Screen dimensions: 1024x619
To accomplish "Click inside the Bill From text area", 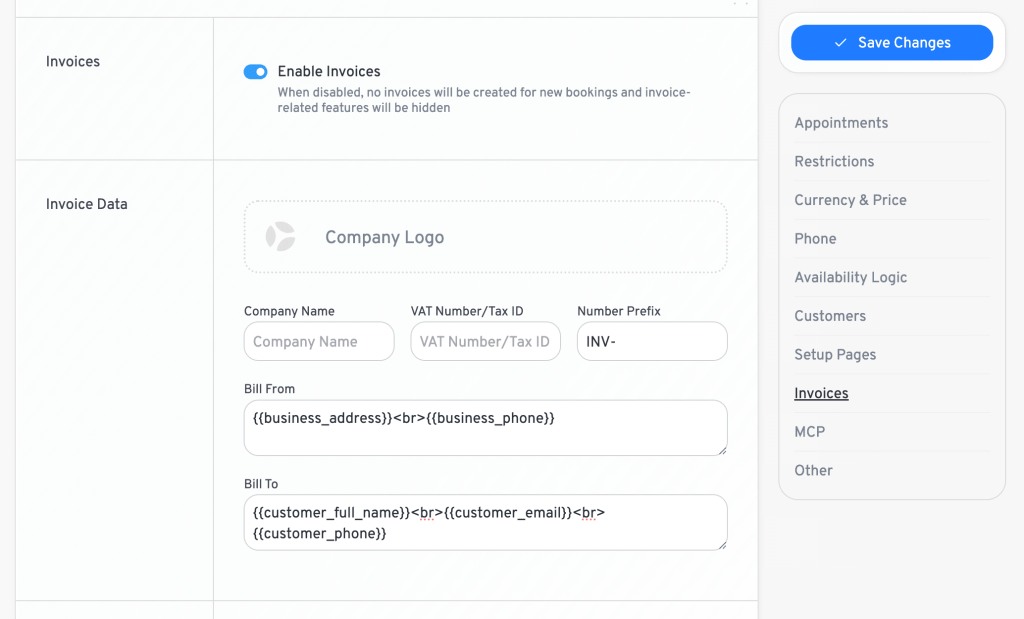I will [x=485, y=428].
